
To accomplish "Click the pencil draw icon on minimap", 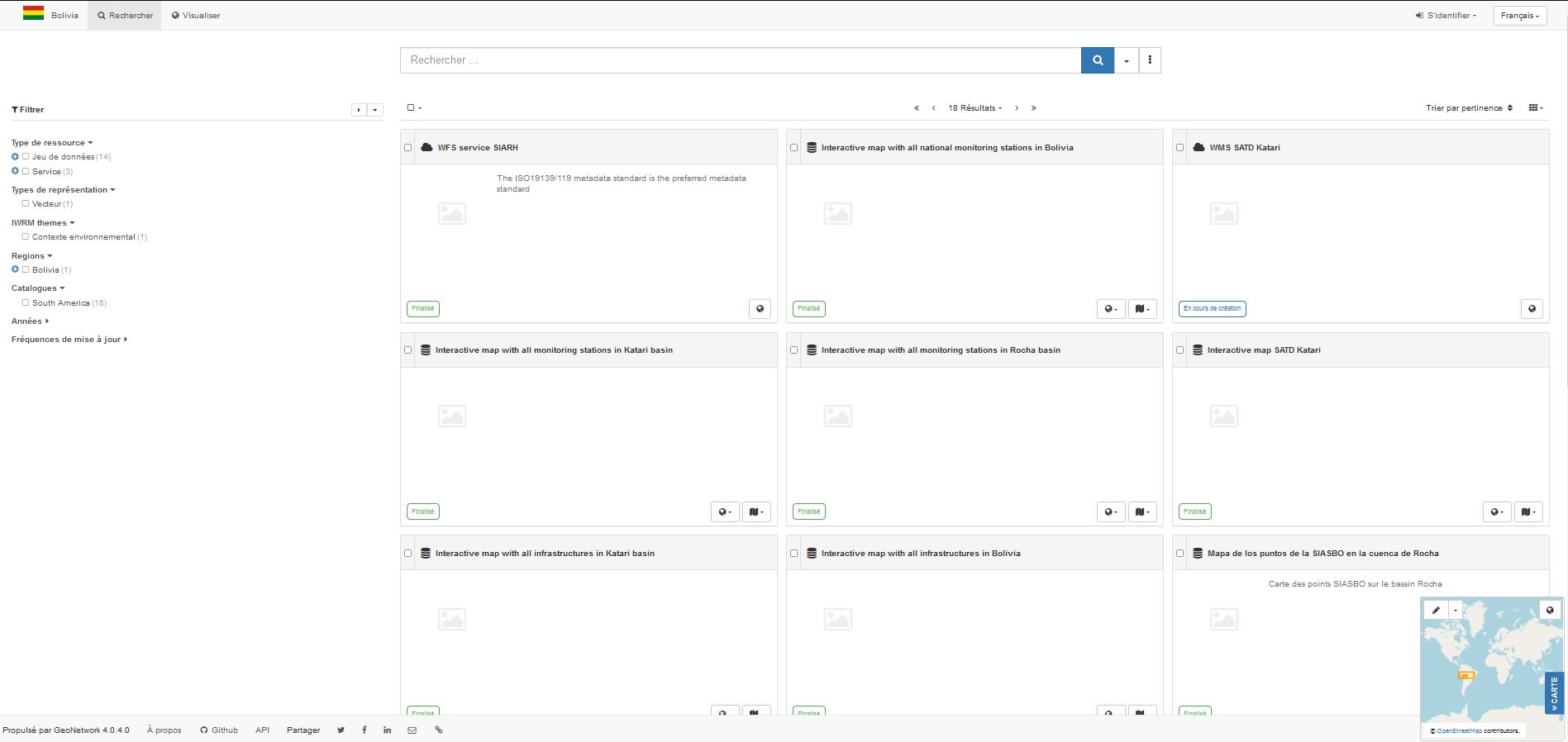I will click(1436, 611).
